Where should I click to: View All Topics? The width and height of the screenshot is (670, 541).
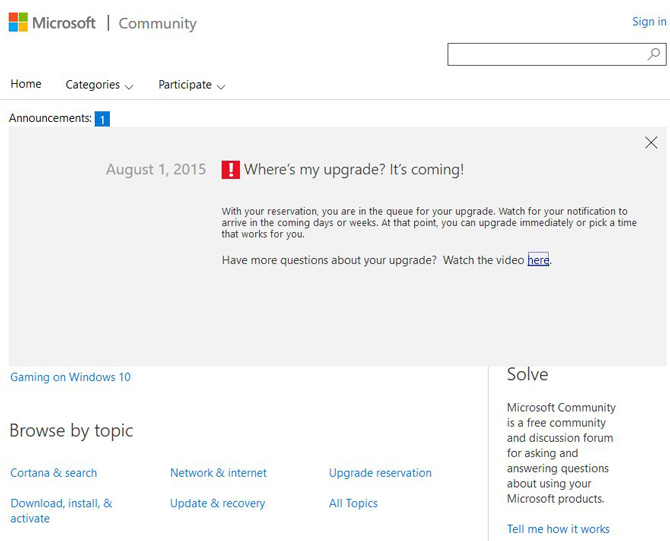pyautogui.click(x=353, y=503)
